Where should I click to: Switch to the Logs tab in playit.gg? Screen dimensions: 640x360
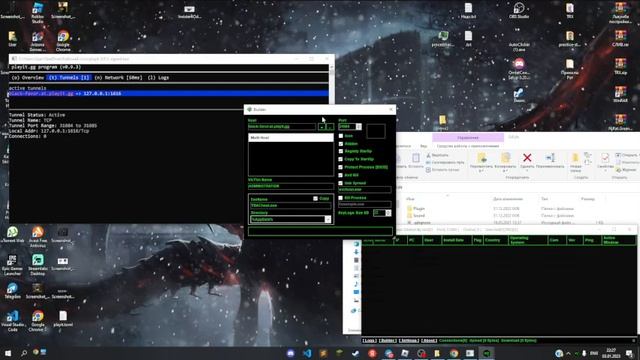coord(158,78)
